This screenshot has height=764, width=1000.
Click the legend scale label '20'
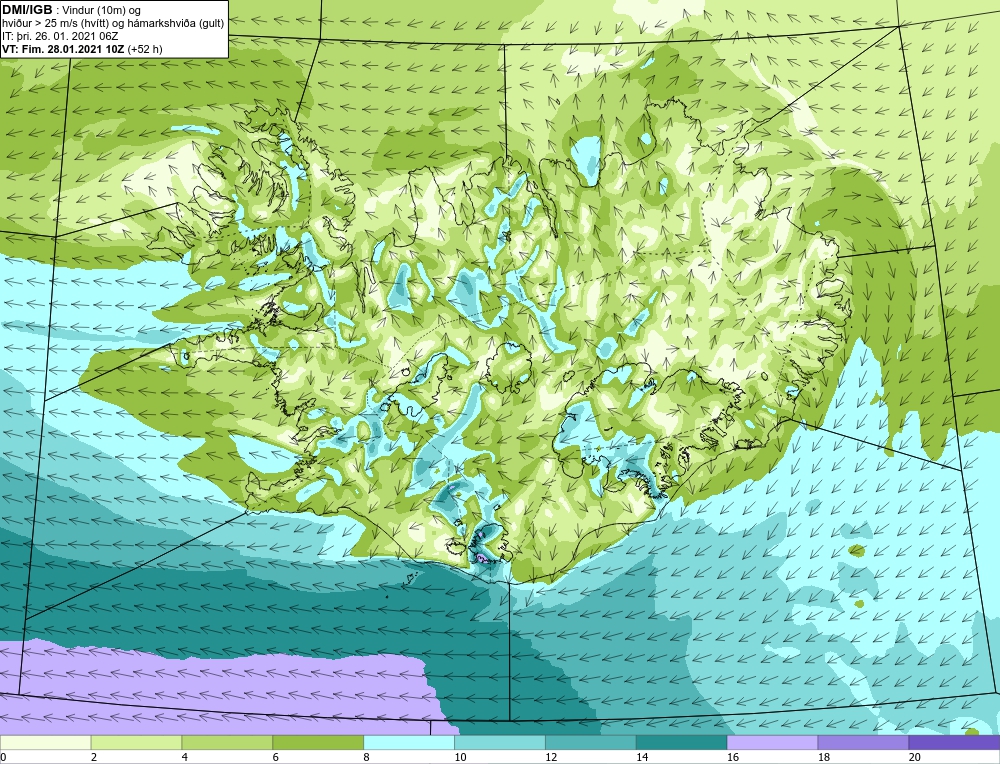click(x=913, y=757)
